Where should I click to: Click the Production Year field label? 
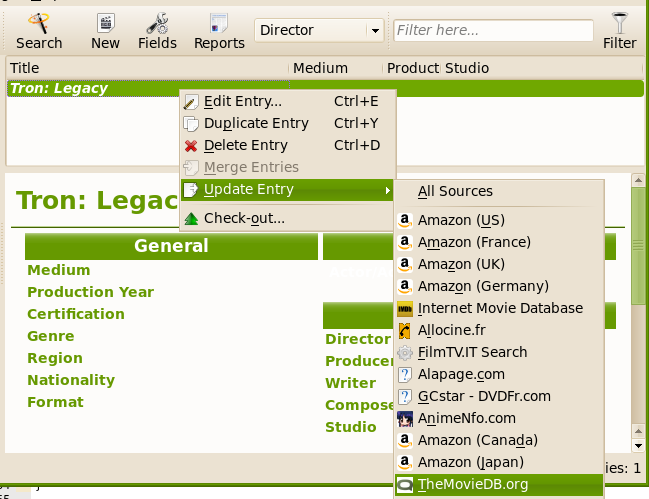point(91,292)
